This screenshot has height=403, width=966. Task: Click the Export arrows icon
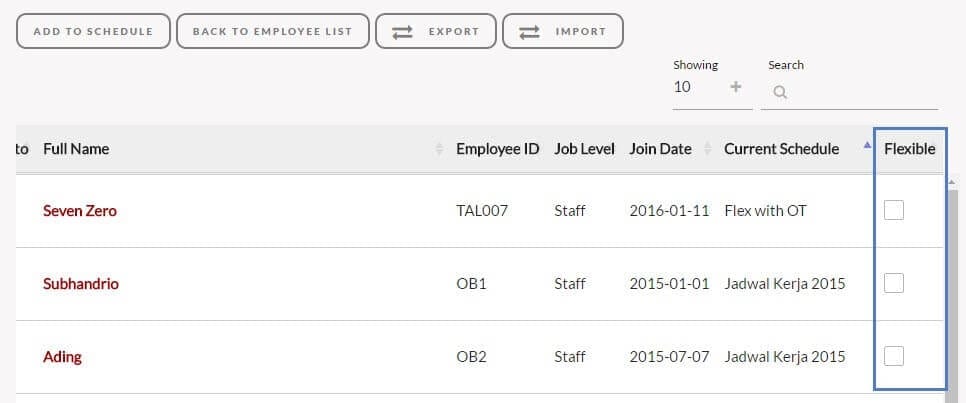[402, 32]
